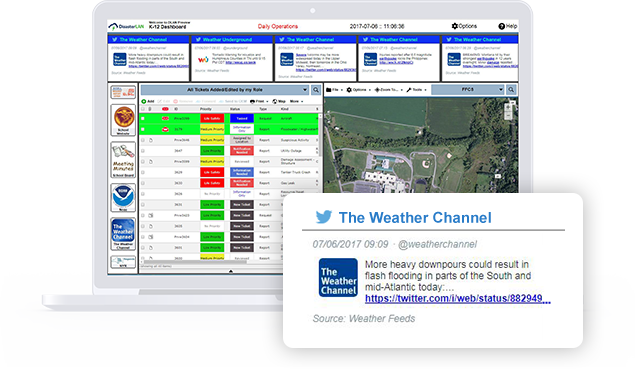Tick the select-all checkbox in table header
This screenshot has height=369, width=635.
pos(143,109)
